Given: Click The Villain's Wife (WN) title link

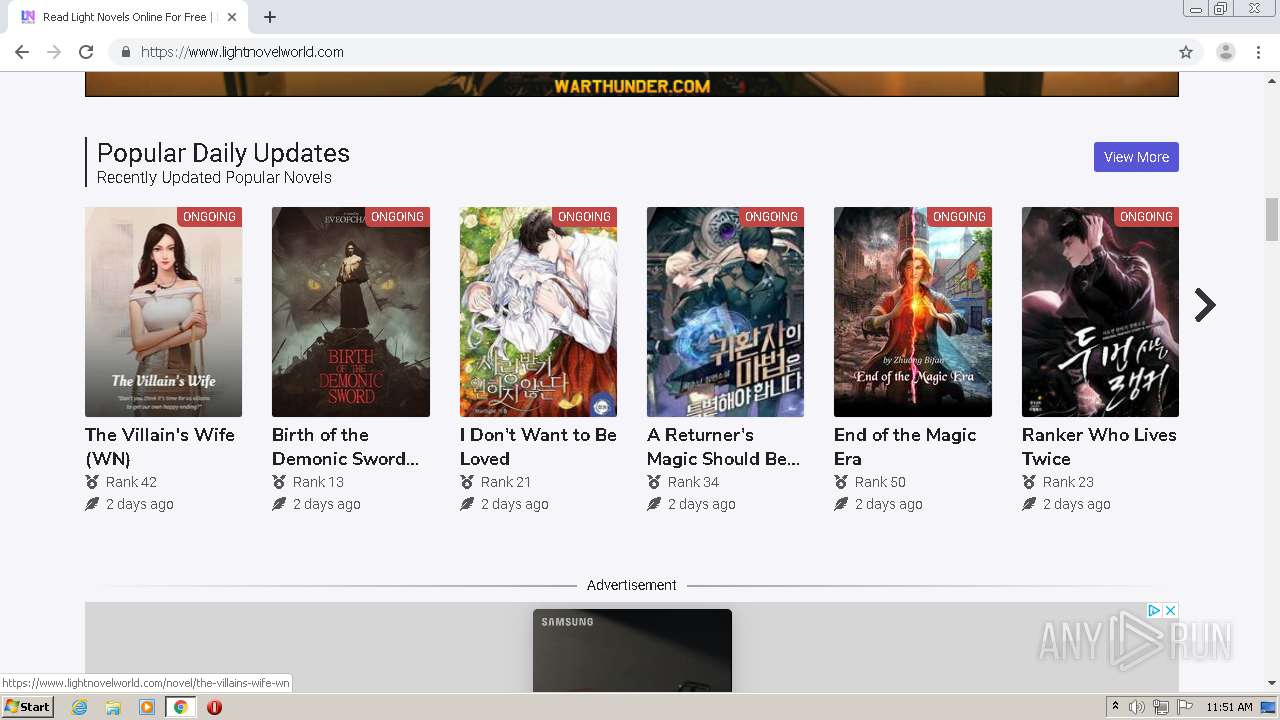Looking at the screenshot, I should (160, 447).
